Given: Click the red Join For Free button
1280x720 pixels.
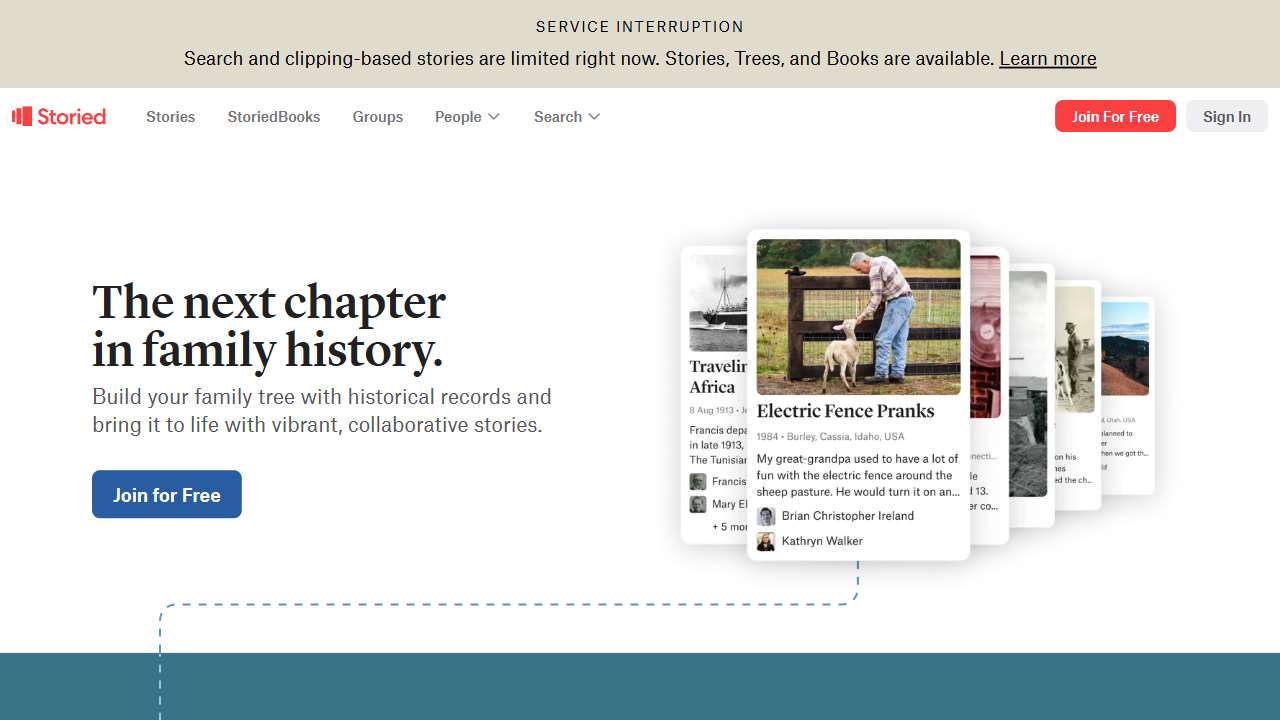Looking at the screenshot, I should (1115, 116).
